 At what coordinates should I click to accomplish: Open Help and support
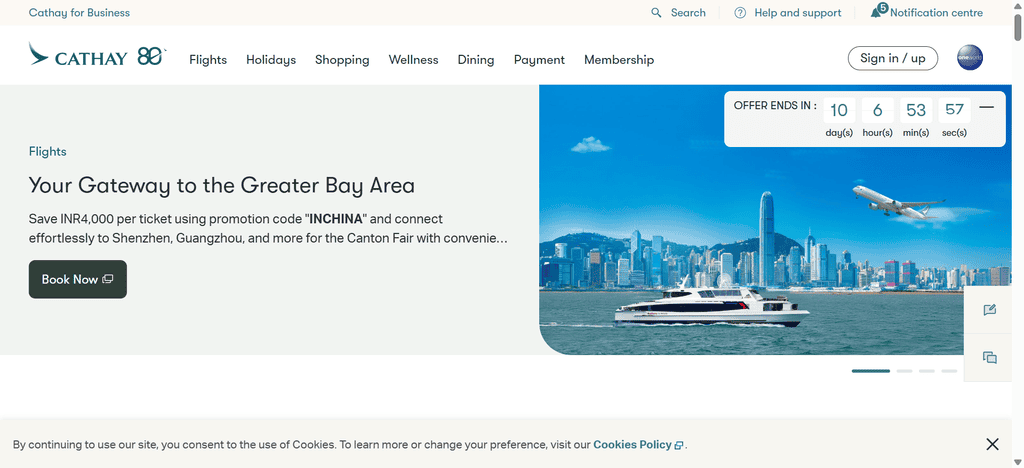click(x=798, y=12)
